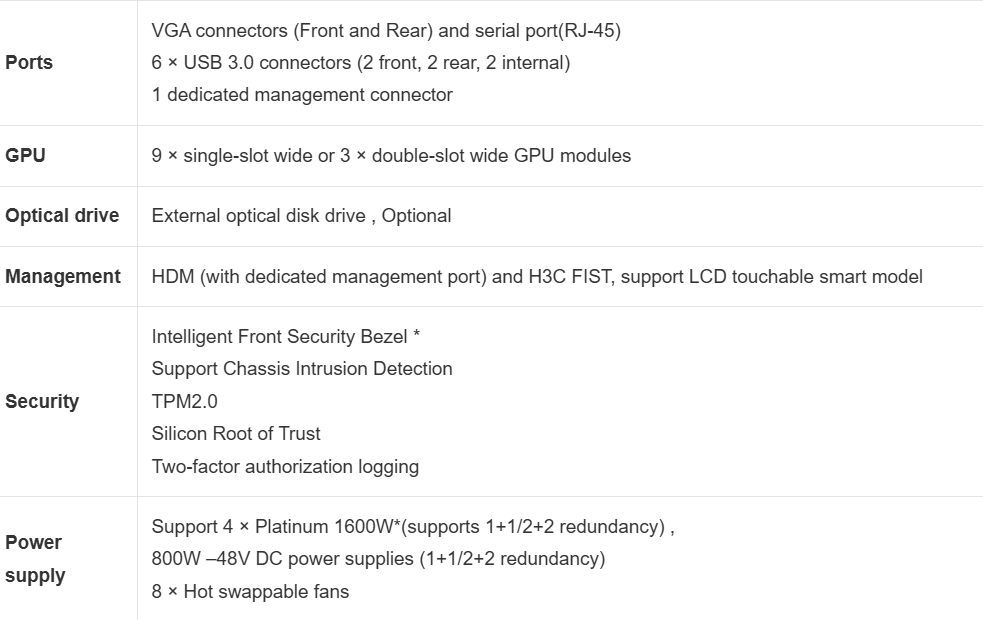Viewport: 983px width, 620px height.
Task: Click the Platinum 1600W power supply line
Action: tap(412, 526)
